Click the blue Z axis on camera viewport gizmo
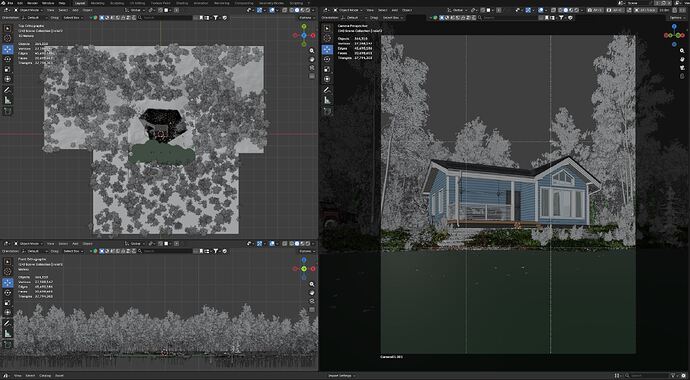690x380 pixels. pos(675,26)
